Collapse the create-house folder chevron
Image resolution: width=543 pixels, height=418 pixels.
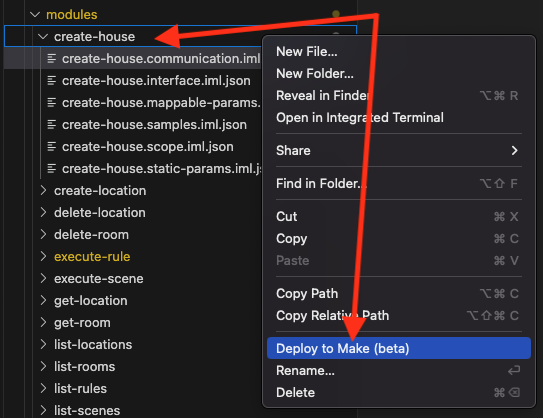coord(43,36)
